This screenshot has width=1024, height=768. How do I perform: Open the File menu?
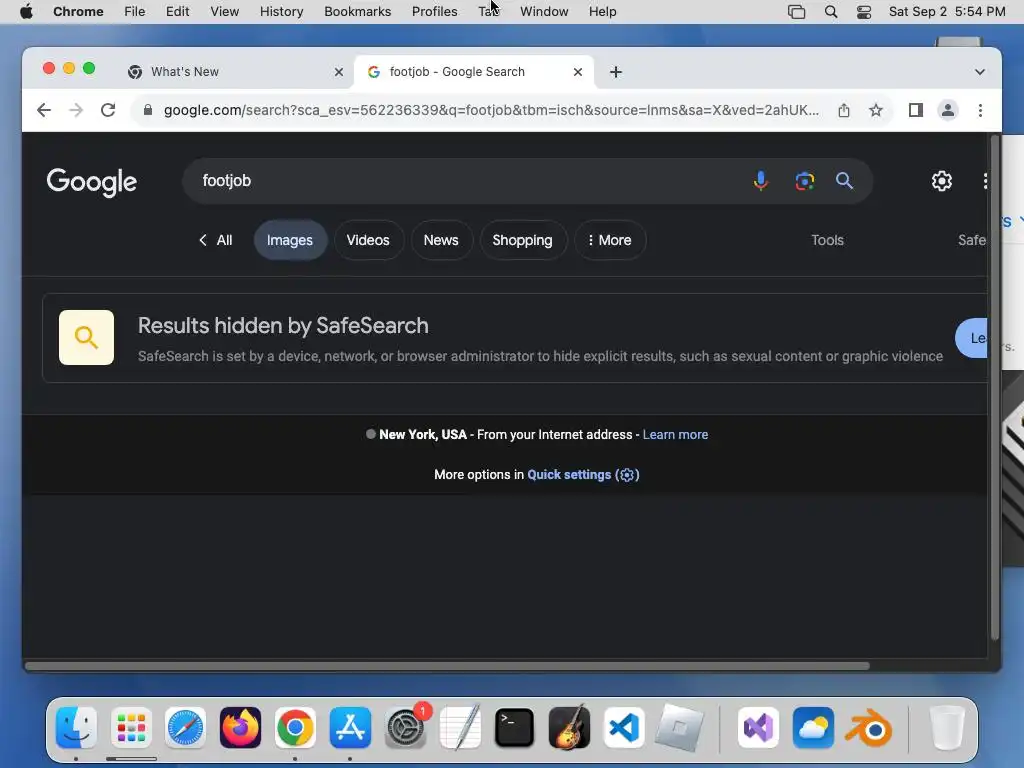pyautogui.click(x=135, y=12)
